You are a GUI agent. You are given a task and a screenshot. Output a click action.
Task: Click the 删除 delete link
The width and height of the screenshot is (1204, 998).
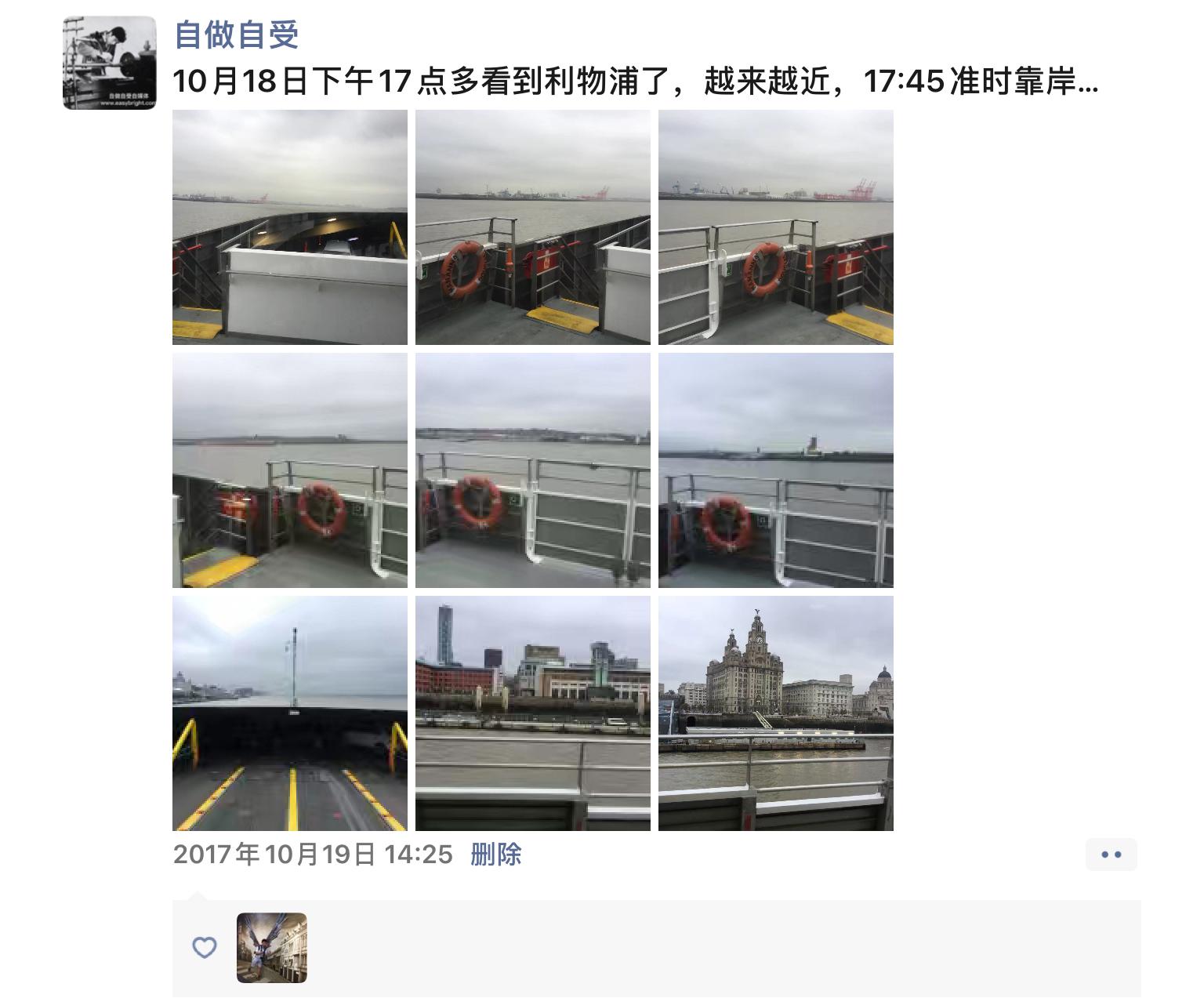496,854
